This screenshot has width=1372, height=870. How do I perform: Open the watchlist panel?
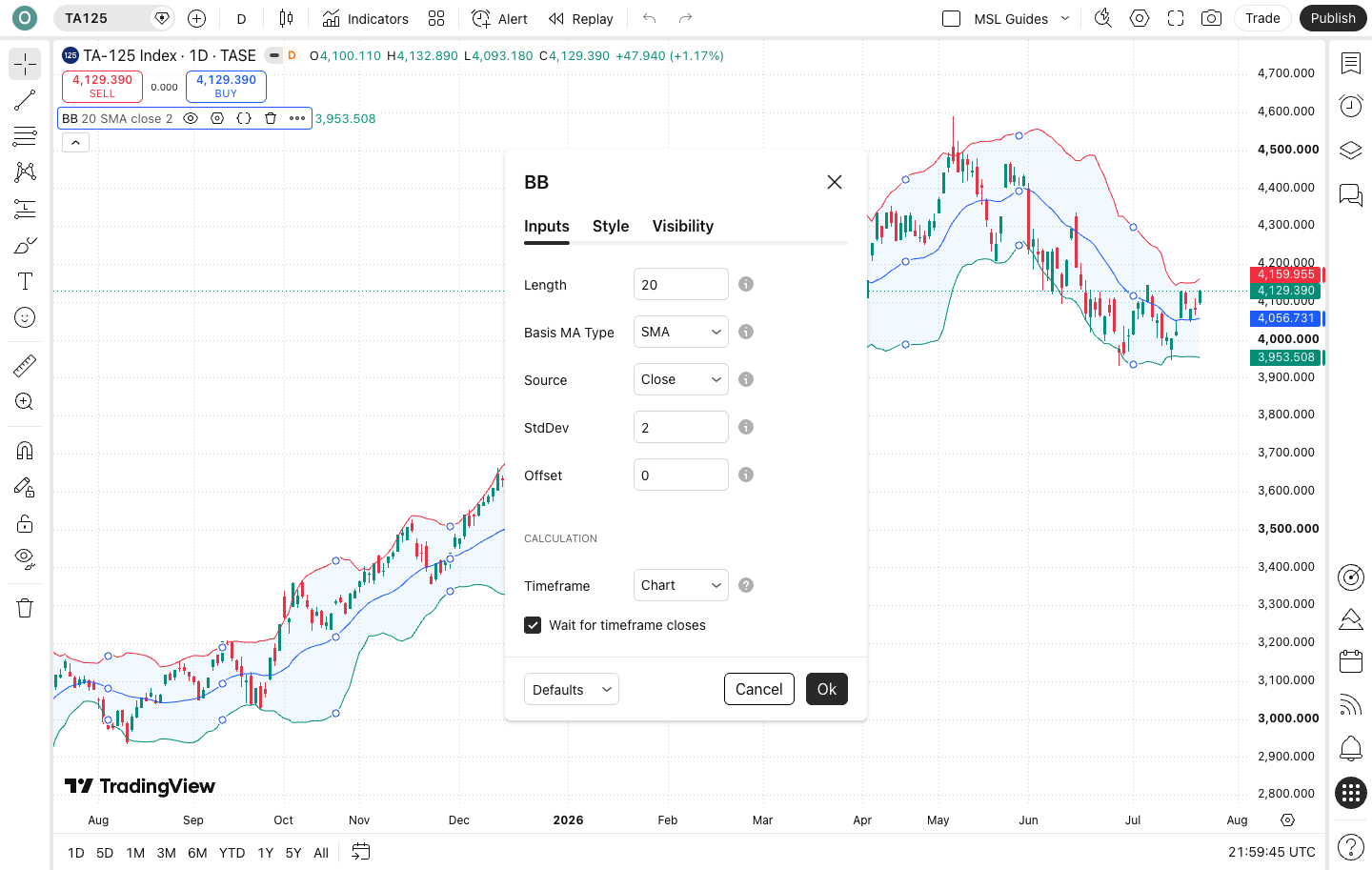[1350, 64]
